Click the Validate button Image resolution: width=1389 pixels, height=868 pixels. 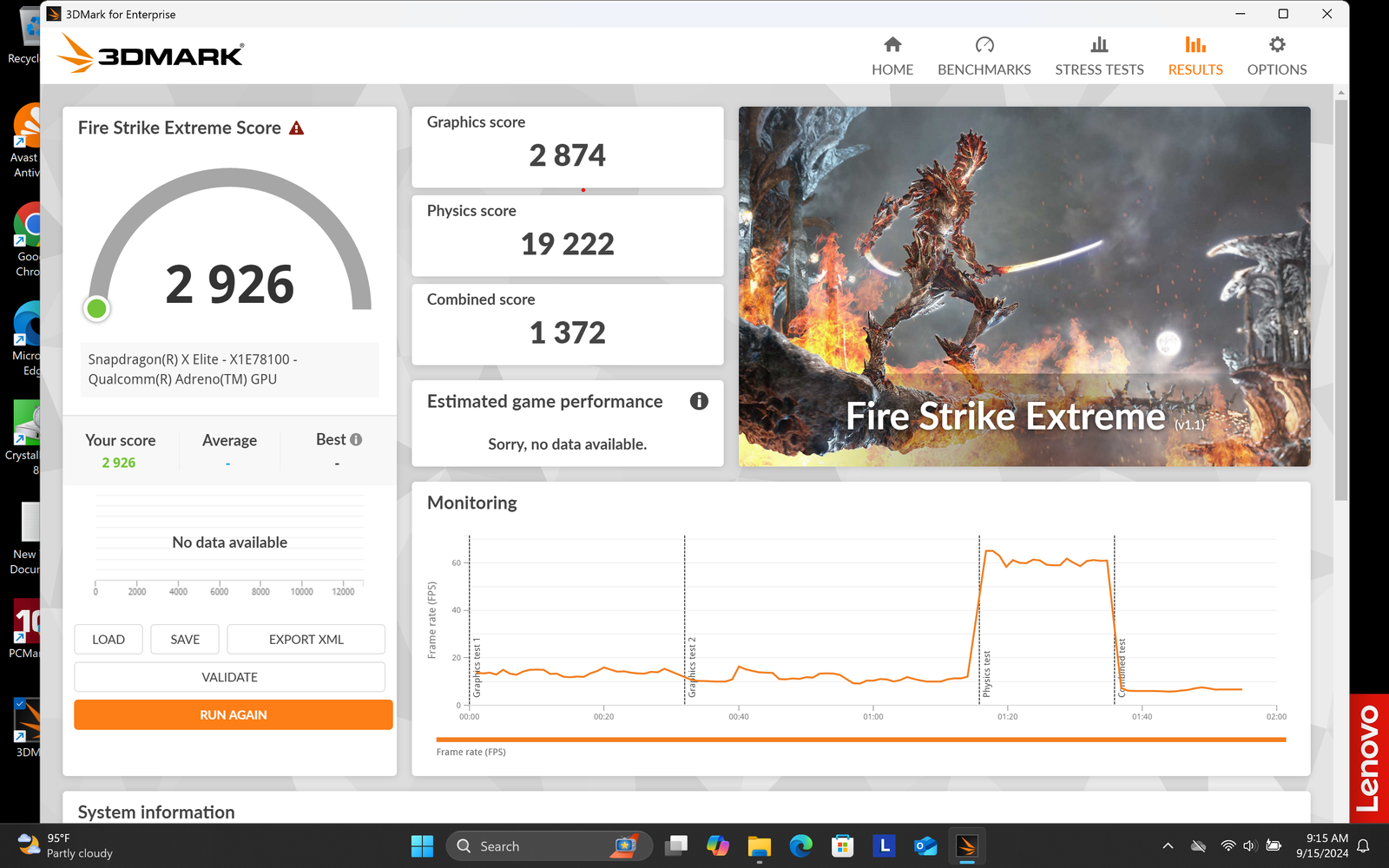[x=229, y=677]
